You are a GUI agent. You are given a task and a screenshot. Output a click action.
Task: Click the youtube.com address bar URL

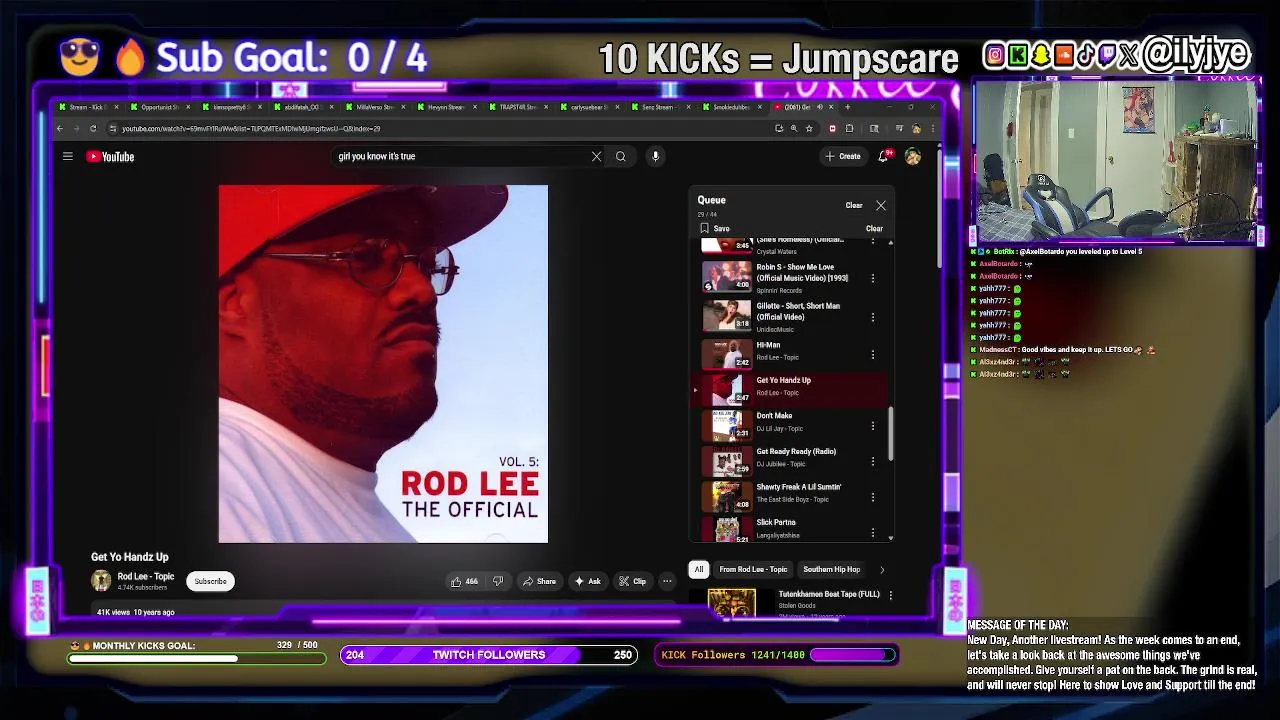pos(250,128)
